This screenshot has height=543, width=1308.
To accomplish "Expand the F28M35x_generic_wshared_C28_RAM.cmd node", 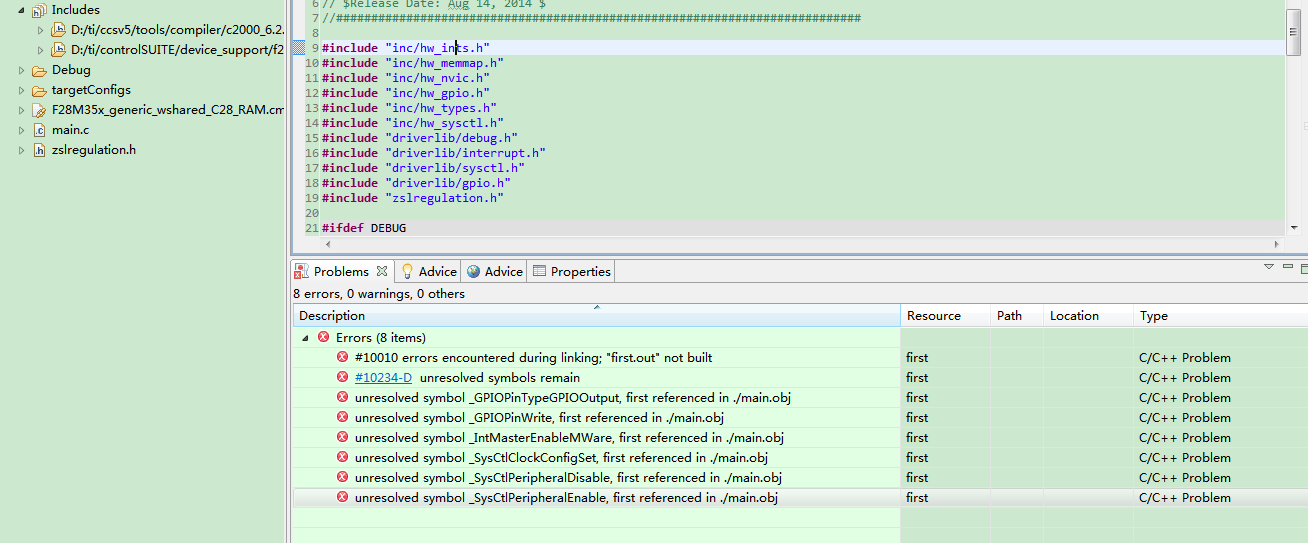I will click(x=22, y=110).
